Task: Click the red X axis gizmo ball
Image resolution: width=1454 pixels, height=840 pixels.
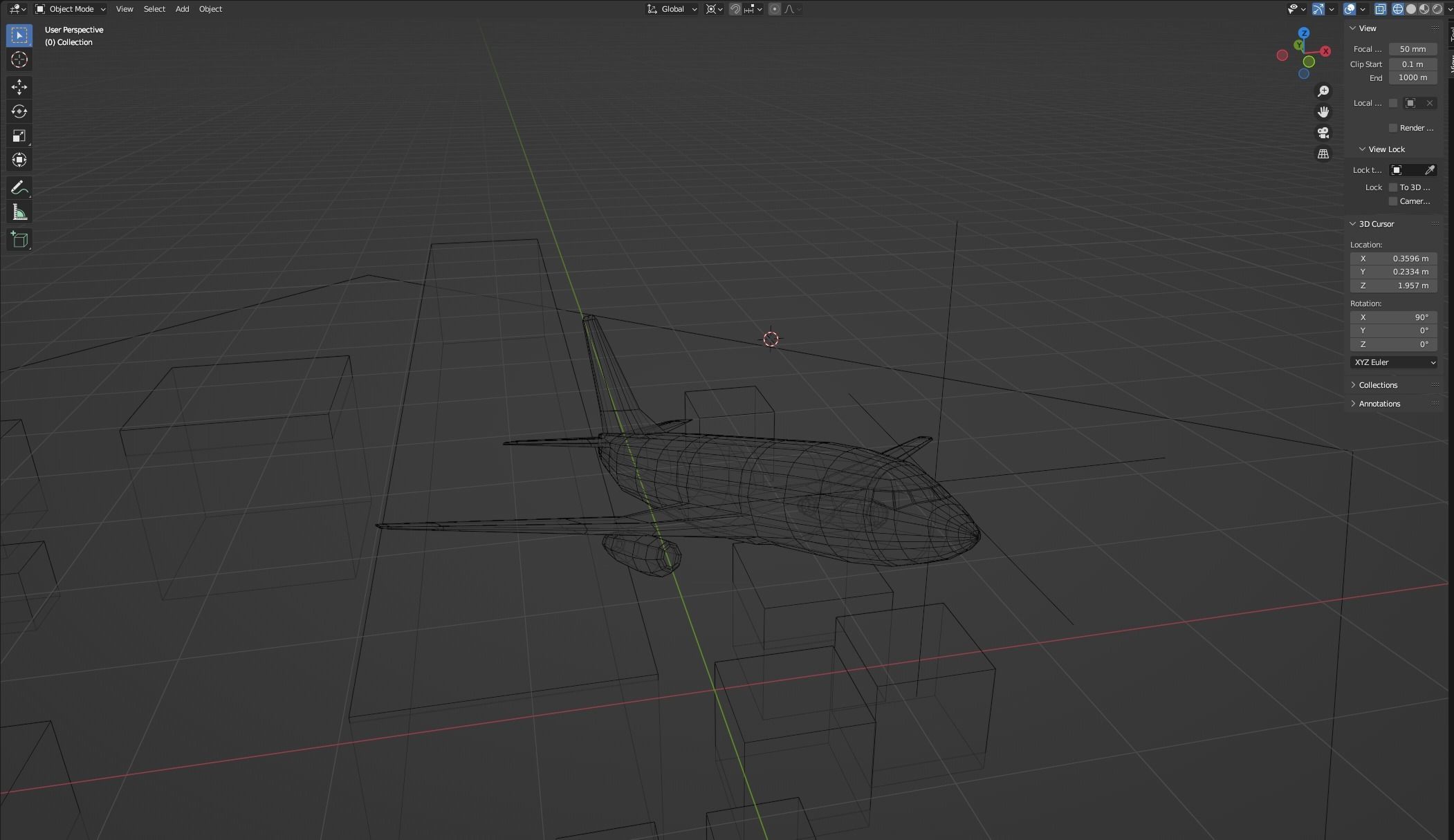Action: click(x=1325, y=51)
